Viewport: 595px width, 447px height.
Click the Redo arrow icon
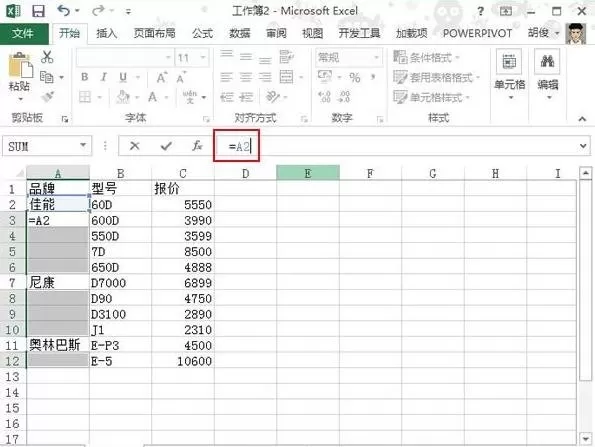tap(98, 11)
